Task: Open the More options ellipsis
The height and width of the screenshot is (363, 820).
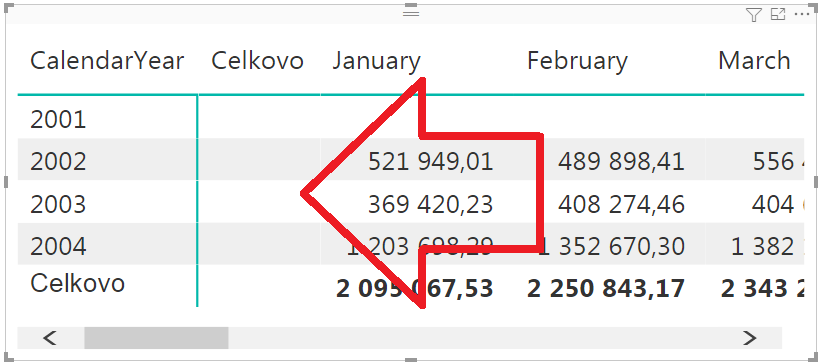Action: 802,15
